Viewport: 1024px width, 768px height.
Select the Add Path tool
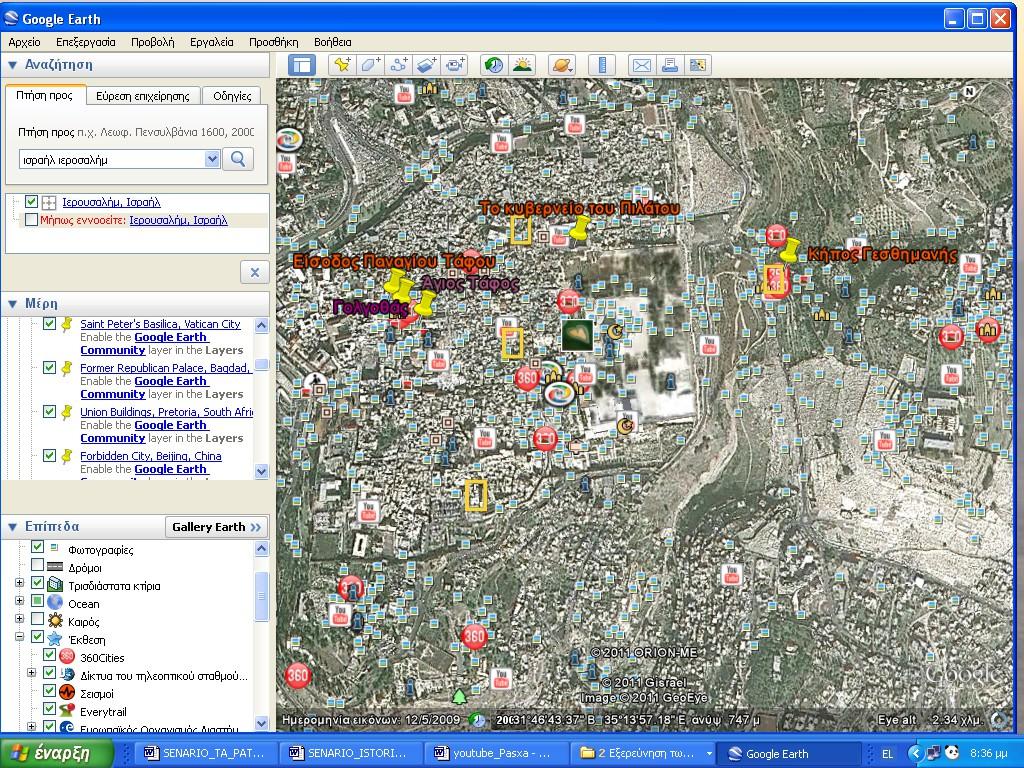tap(398, 65)
